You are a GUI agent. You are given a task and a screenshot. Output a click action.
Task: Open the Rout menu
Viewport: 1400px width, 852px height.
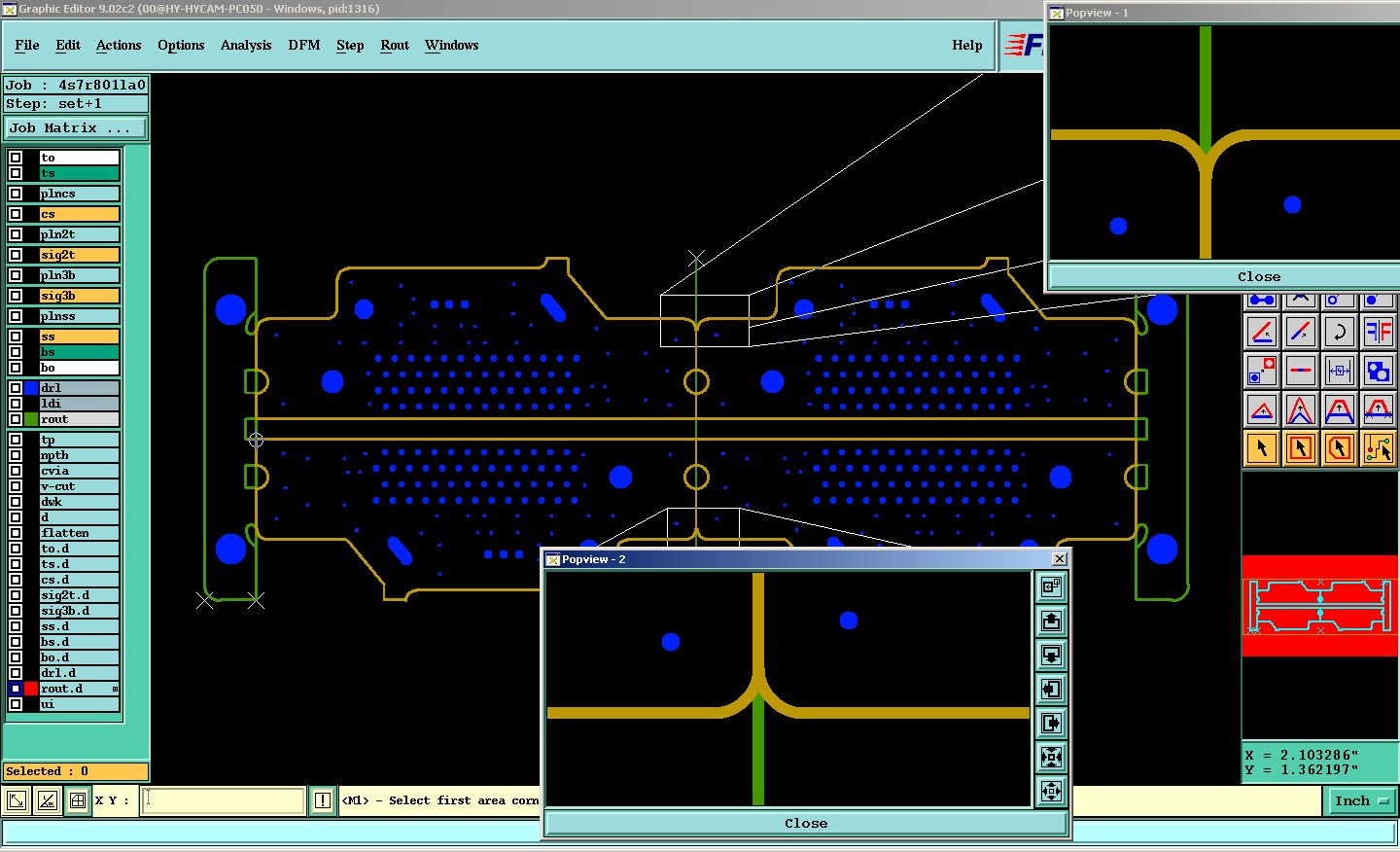point(395,45)
